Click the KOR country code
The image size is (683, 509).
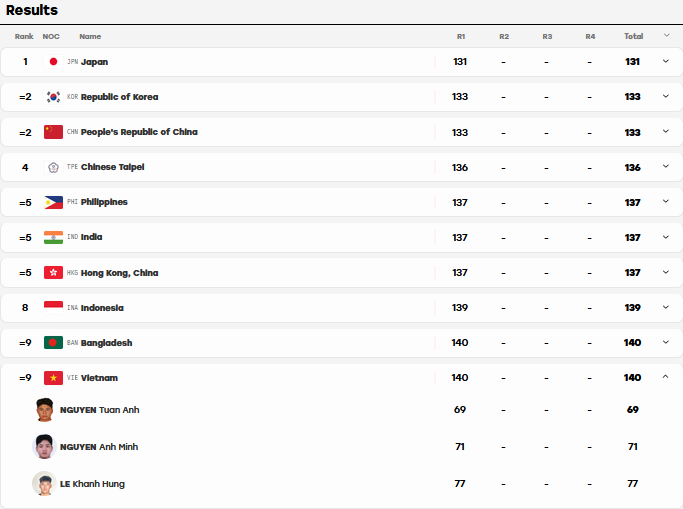pyautogui.click(x=73, y=97)
